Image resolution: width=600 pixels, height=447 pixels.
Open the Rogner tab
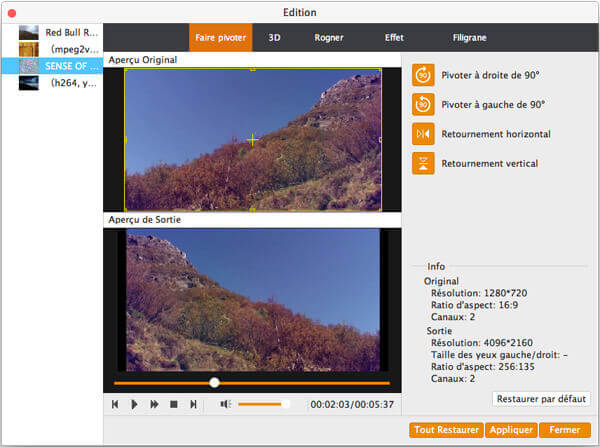(x=329, y=38)
